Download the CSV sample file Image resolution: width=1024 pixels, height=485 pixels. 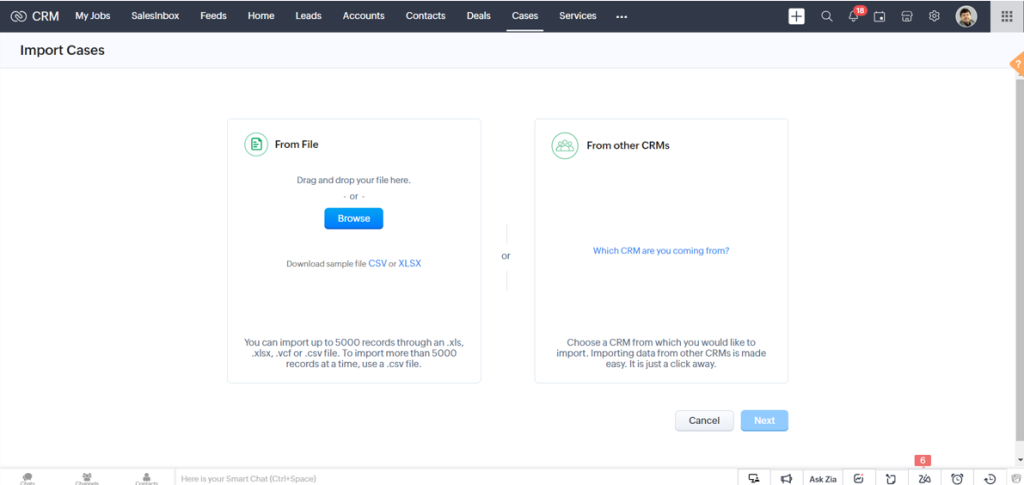(377, 263)
